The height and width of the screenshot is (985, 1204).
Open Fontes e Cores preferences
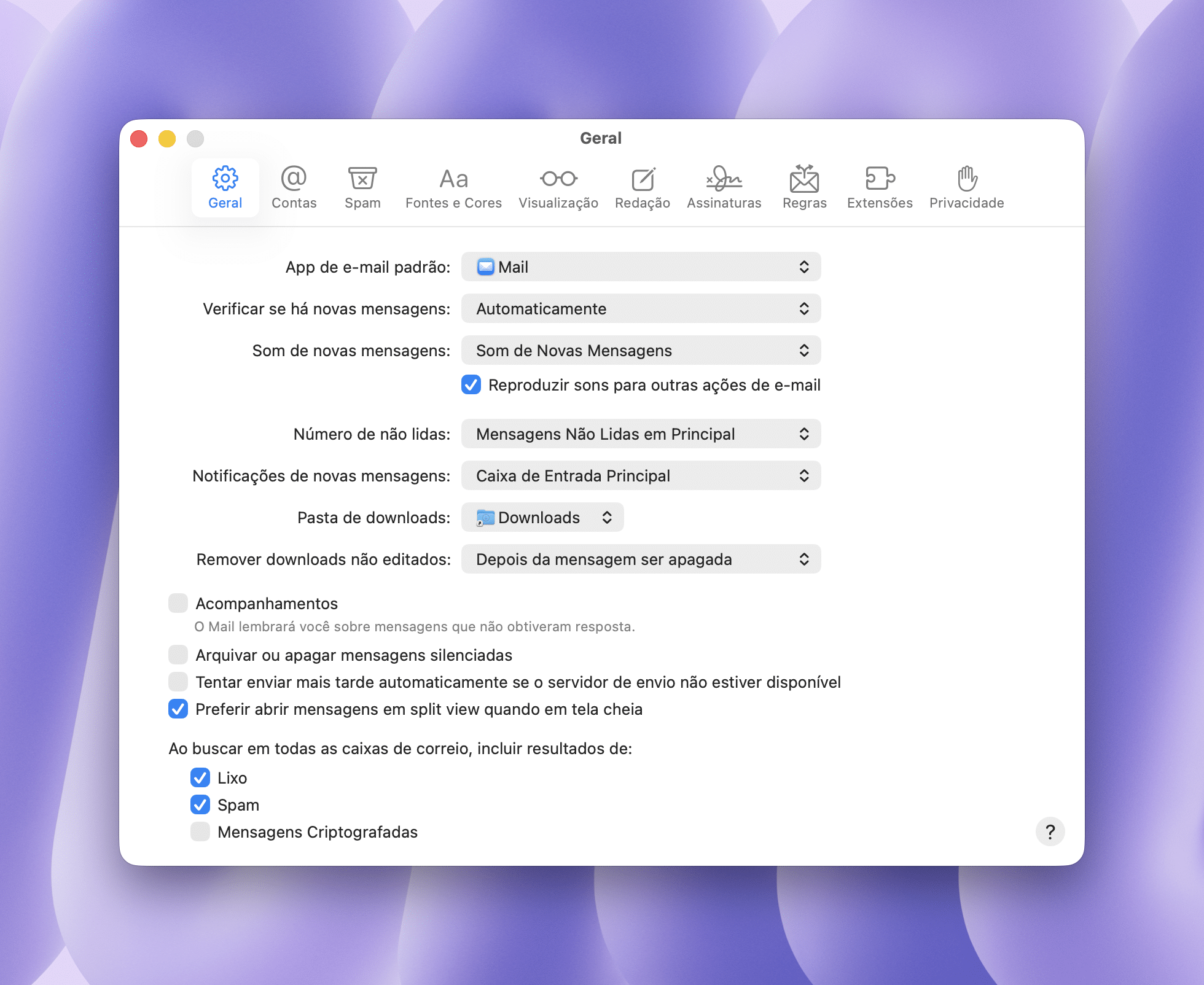point(453,187)
